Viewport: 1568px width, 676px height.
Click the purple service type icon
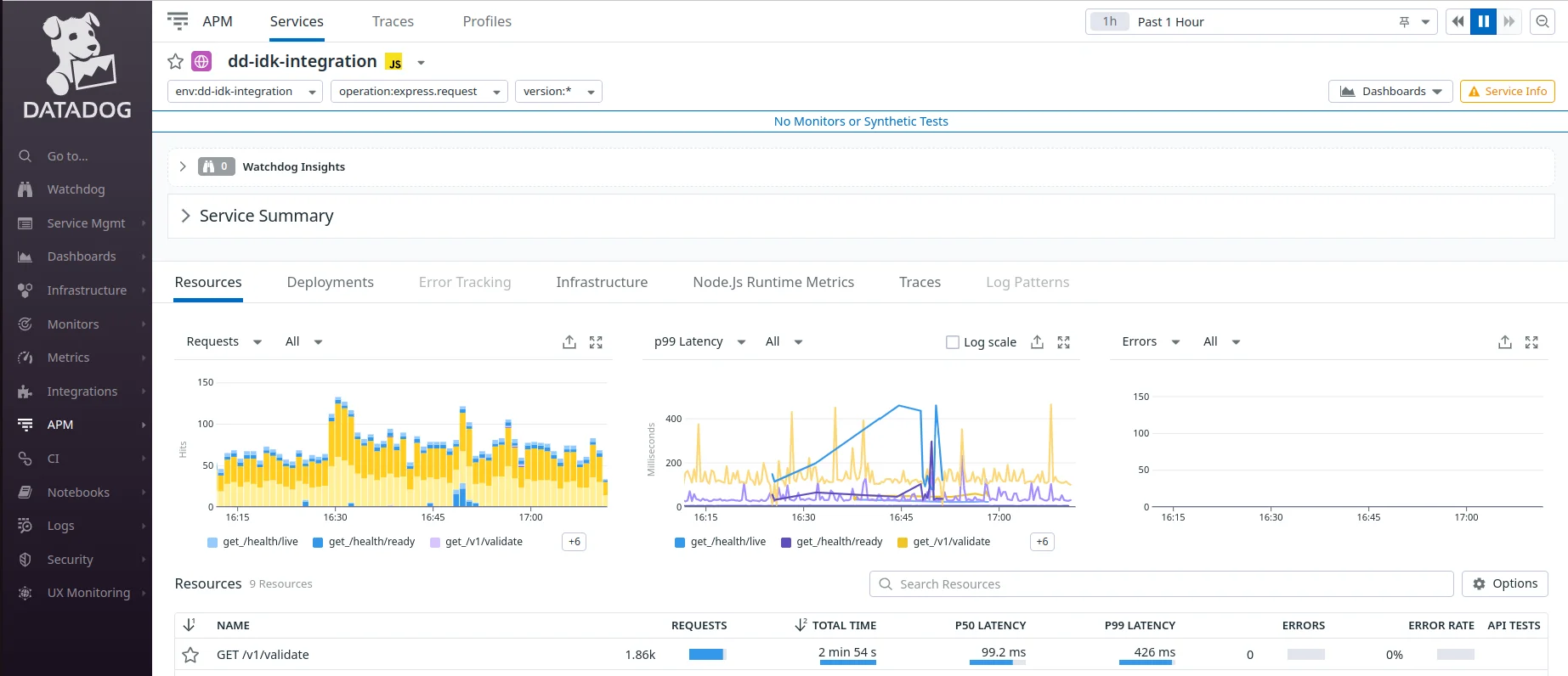(x=201, y=61)
